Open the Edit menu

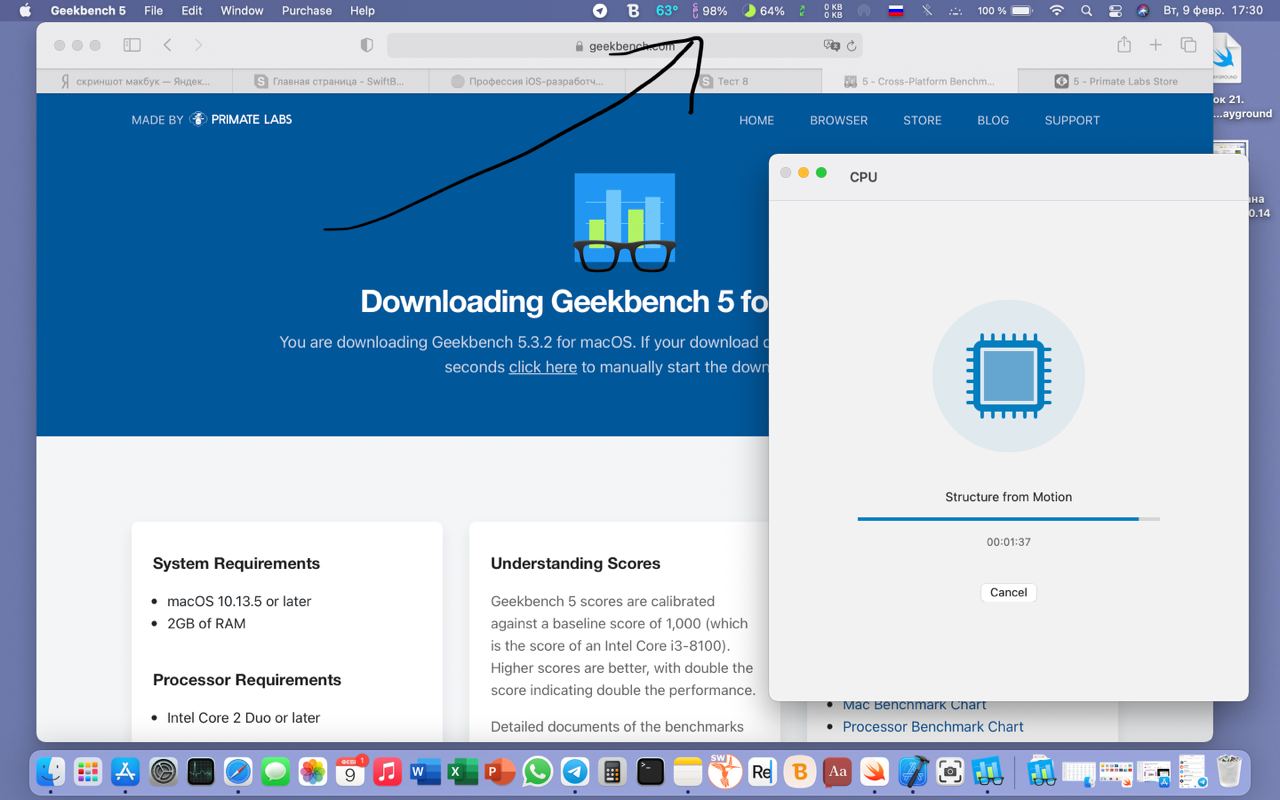pos(192,10)
